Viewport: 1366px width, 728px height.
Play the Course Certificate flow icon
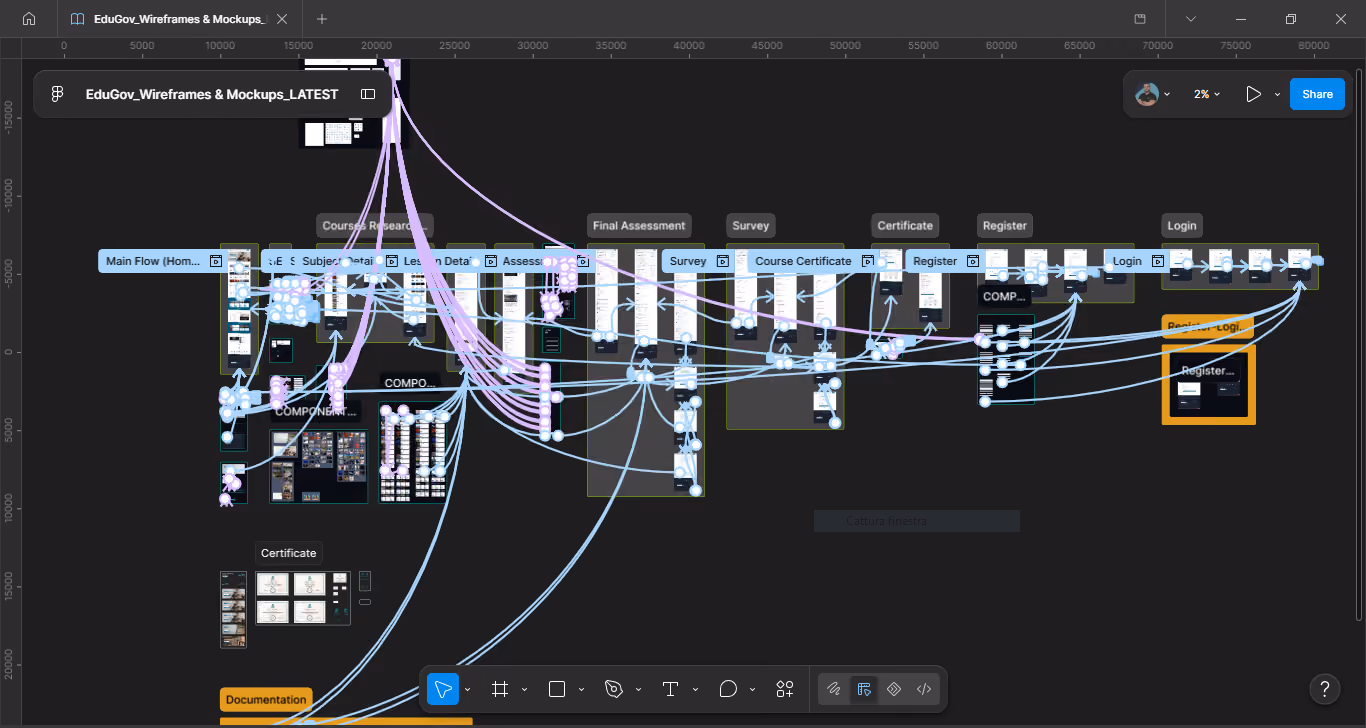tap(868, 261)
